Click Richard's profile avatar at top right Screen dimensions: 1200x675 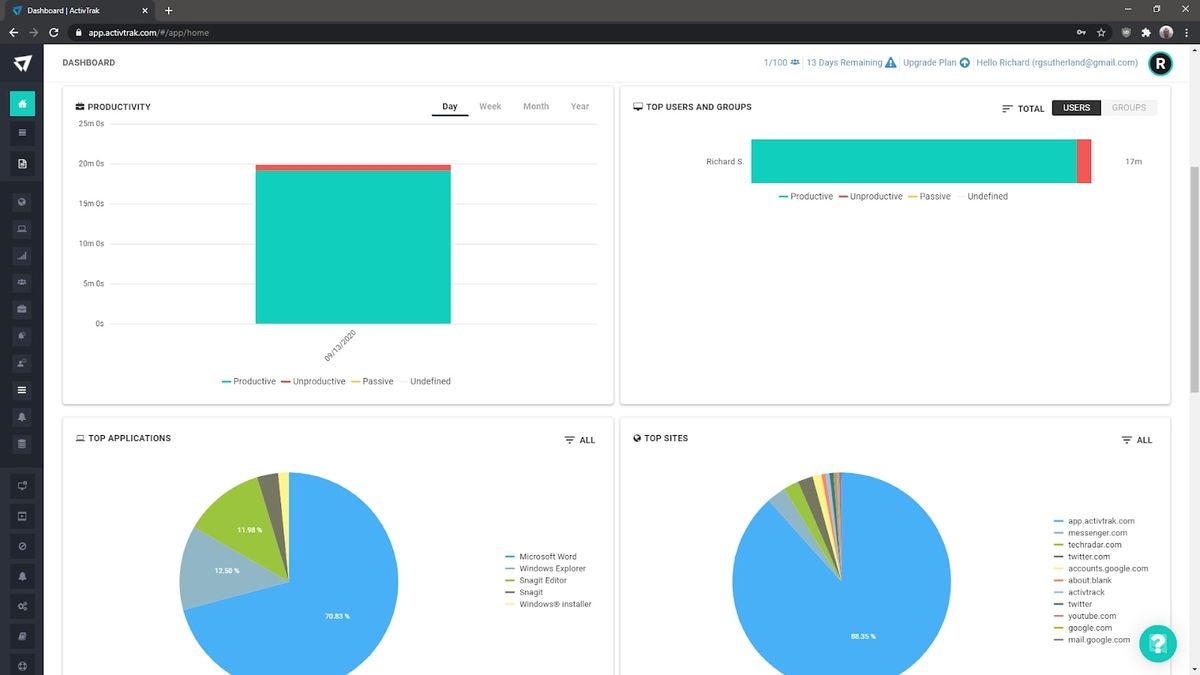(1159, 63)
